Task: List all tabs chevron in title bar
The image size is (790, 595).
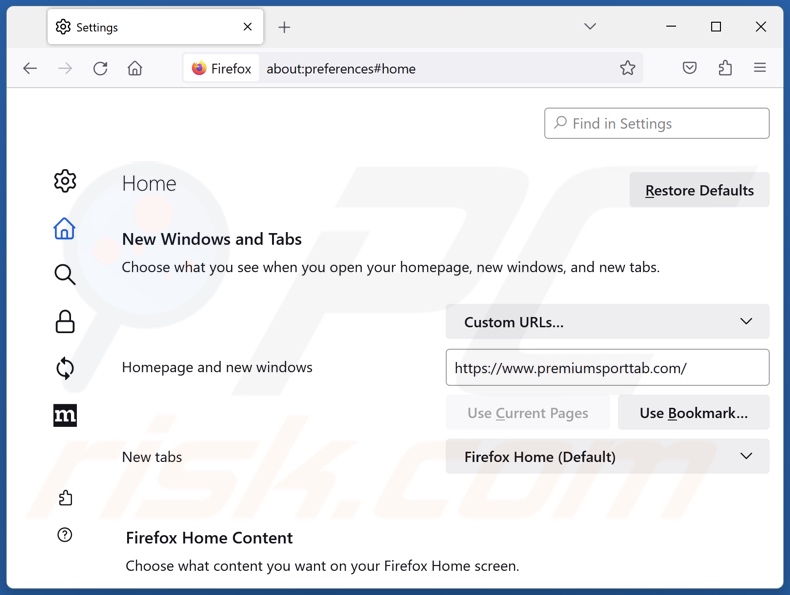Action: pyautogui.click(x=590, y=26)
